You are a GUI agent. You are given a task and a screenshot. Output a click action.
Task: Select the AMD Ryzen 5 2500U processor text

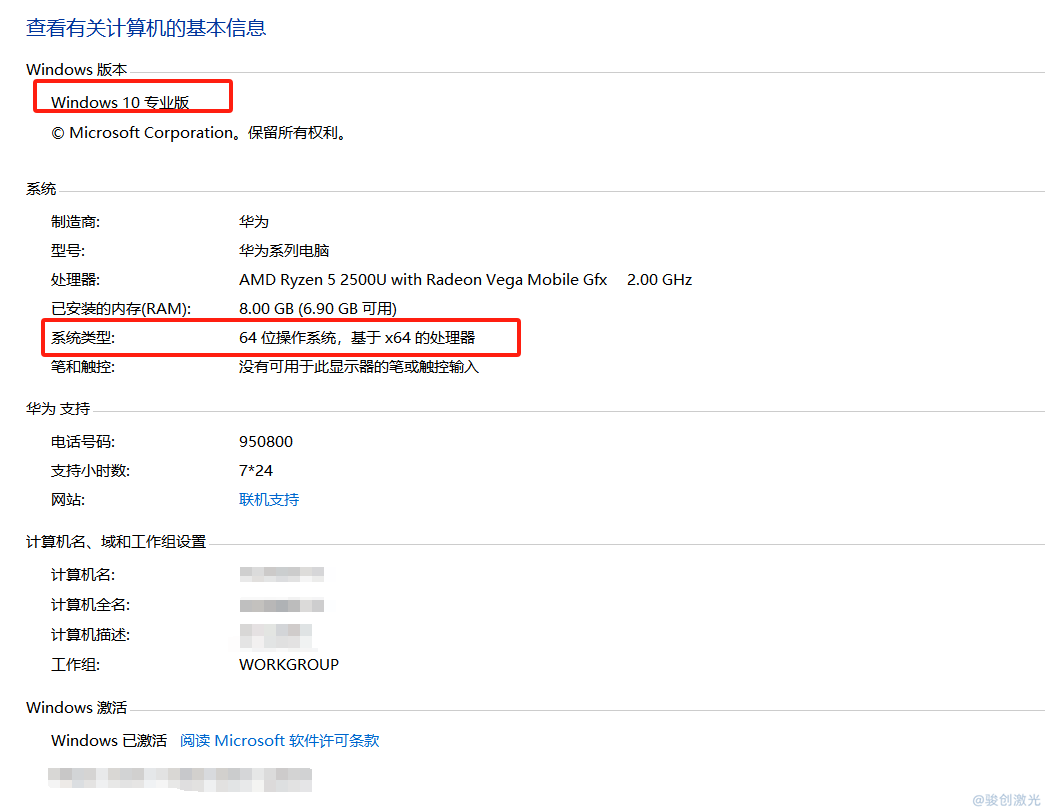[x=423, y=279]
